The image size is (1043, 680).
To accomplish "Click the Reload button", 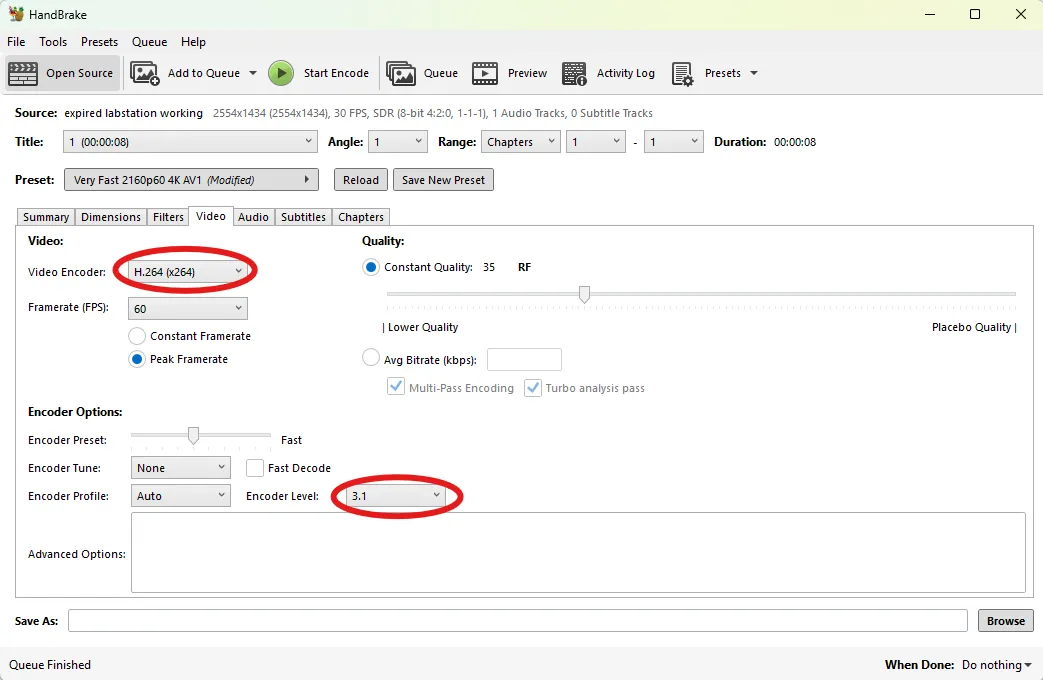I will pos(361,180).
